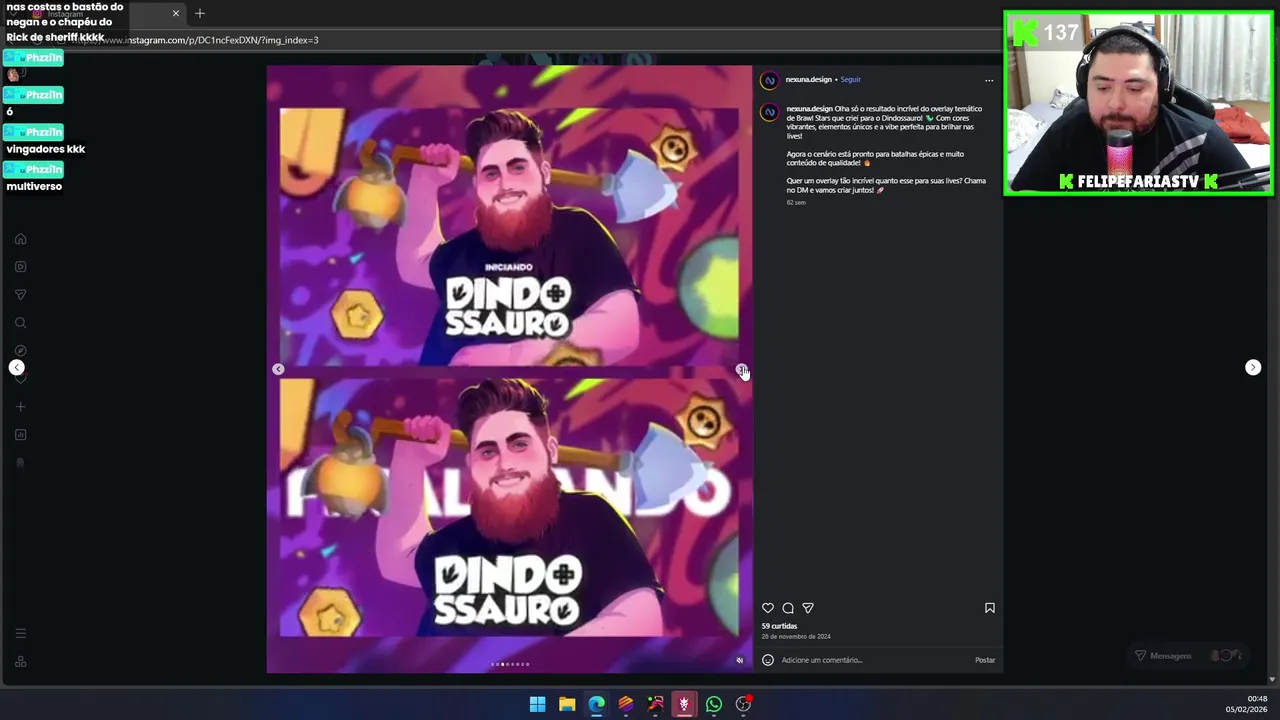
Task: Click the carousel pagination dots
Action: (510, 664)
